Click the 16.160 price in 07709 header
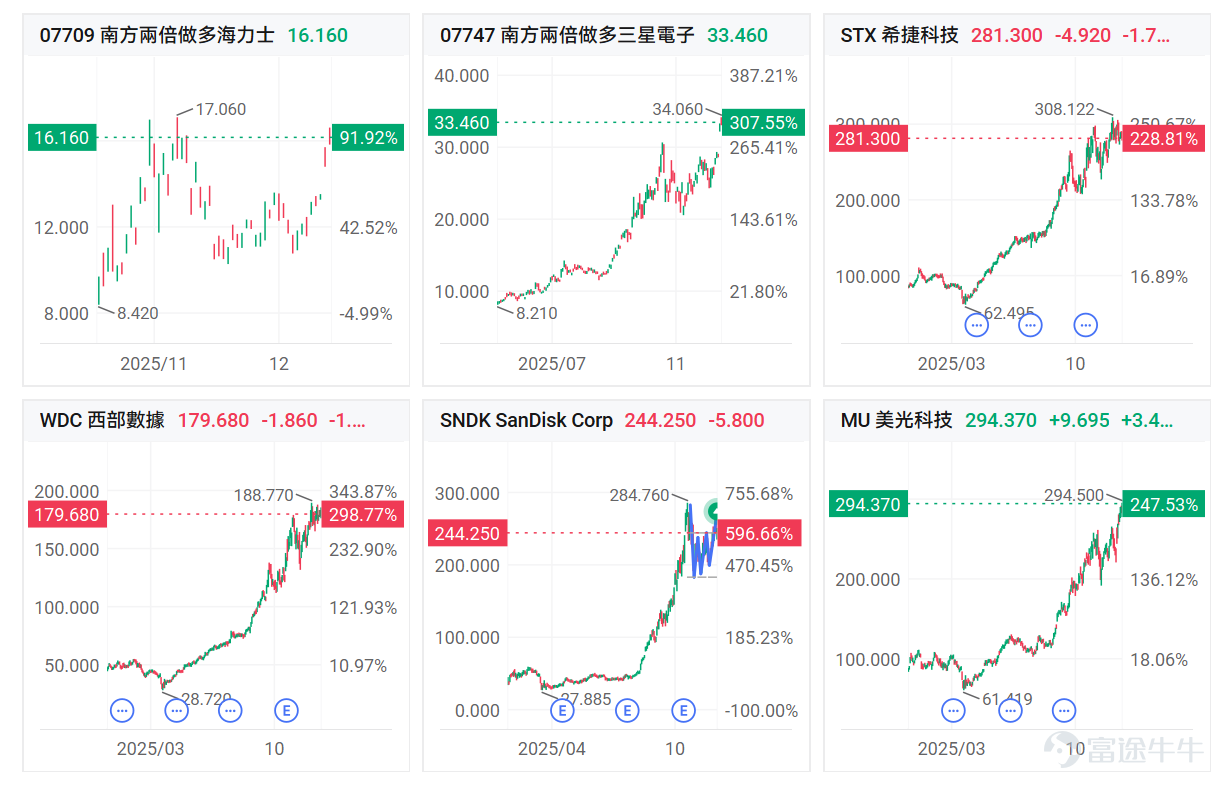 (318, 35)
